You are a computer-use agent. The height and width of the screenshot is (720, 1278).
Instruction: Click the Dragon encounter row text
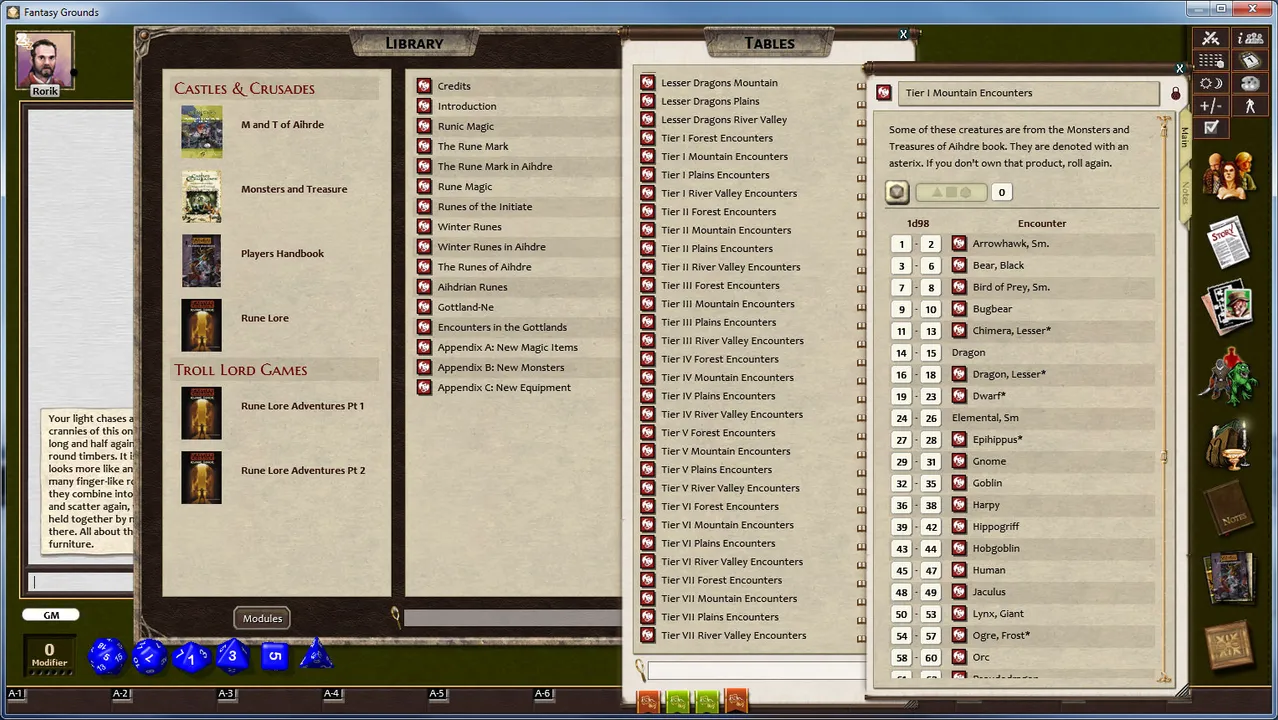pos(968,352)
